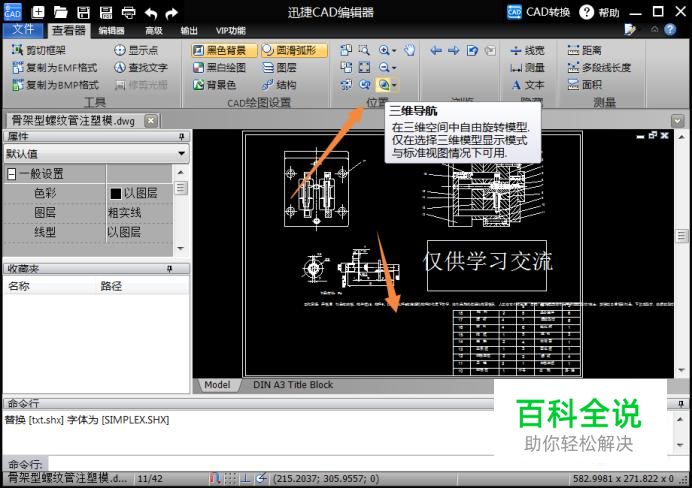Switch to the 输出 output tab
This screenshot has width=692, height=488.
[x=189, y=30]
